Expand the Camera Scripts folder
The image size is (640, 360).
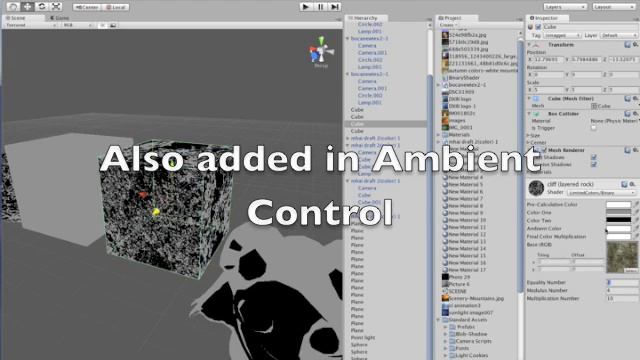pos(446,341)
